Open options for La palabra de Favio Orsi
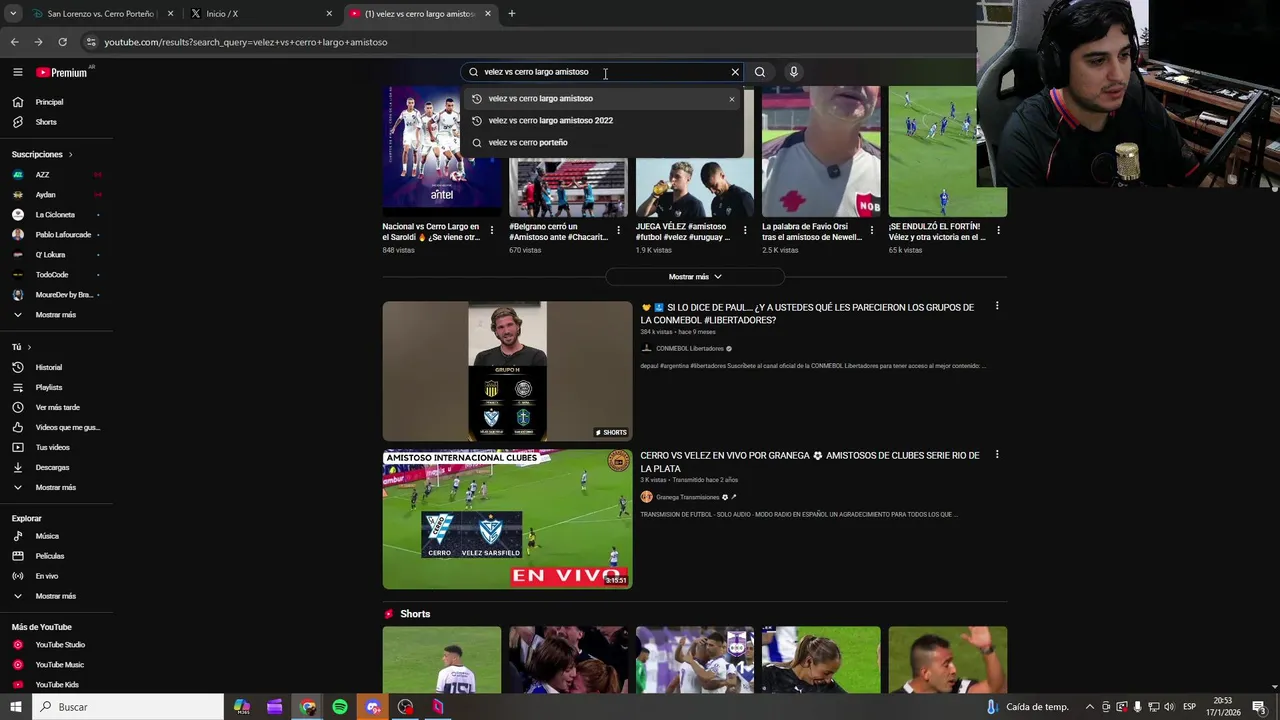1280x720 pixels. [871, 230]
